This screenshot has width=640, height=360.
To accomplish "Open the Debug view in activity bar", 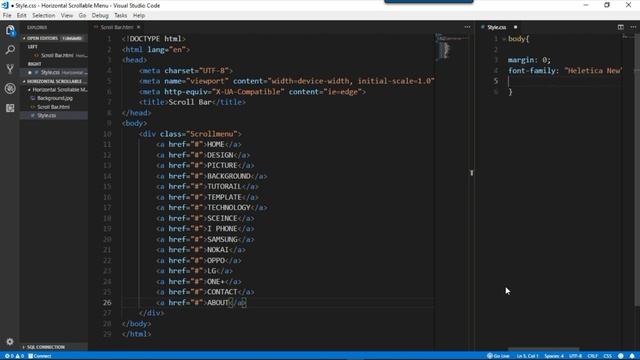I will tap(10, 88).
